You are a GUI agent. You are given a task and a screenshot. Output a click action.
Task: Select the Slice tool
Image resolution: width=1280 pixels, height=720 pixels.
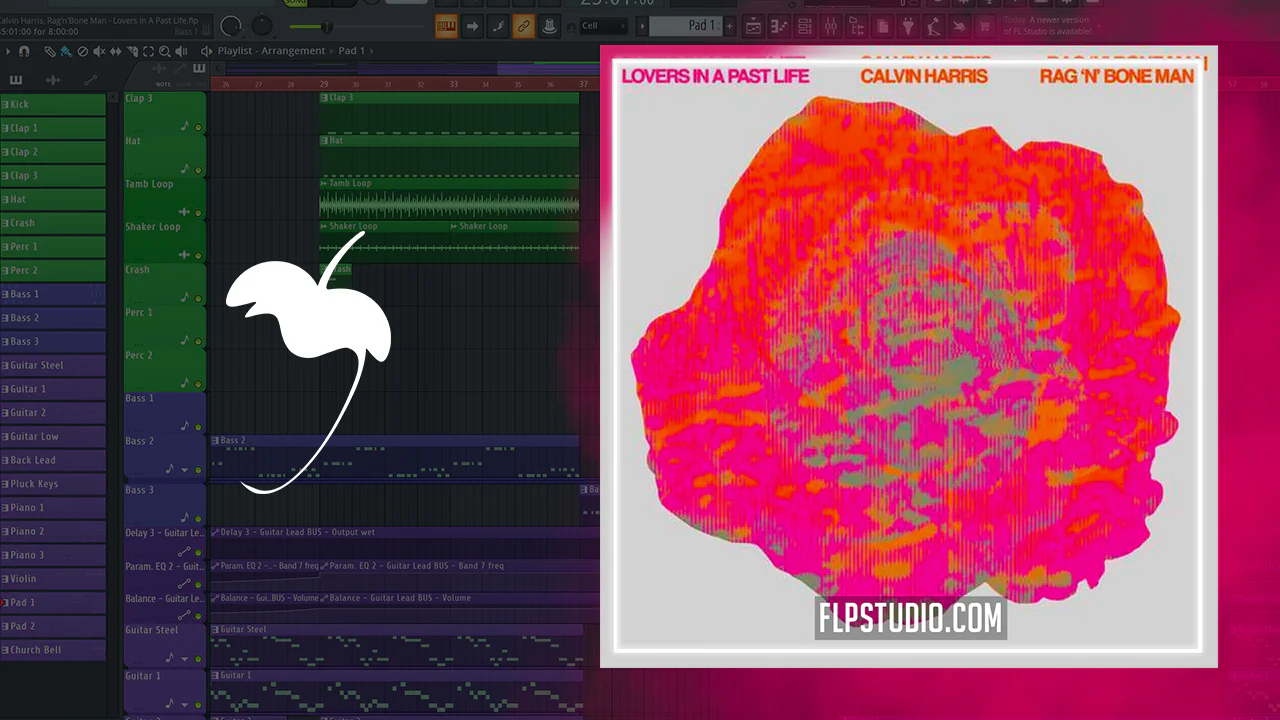(x=133, y=51)
